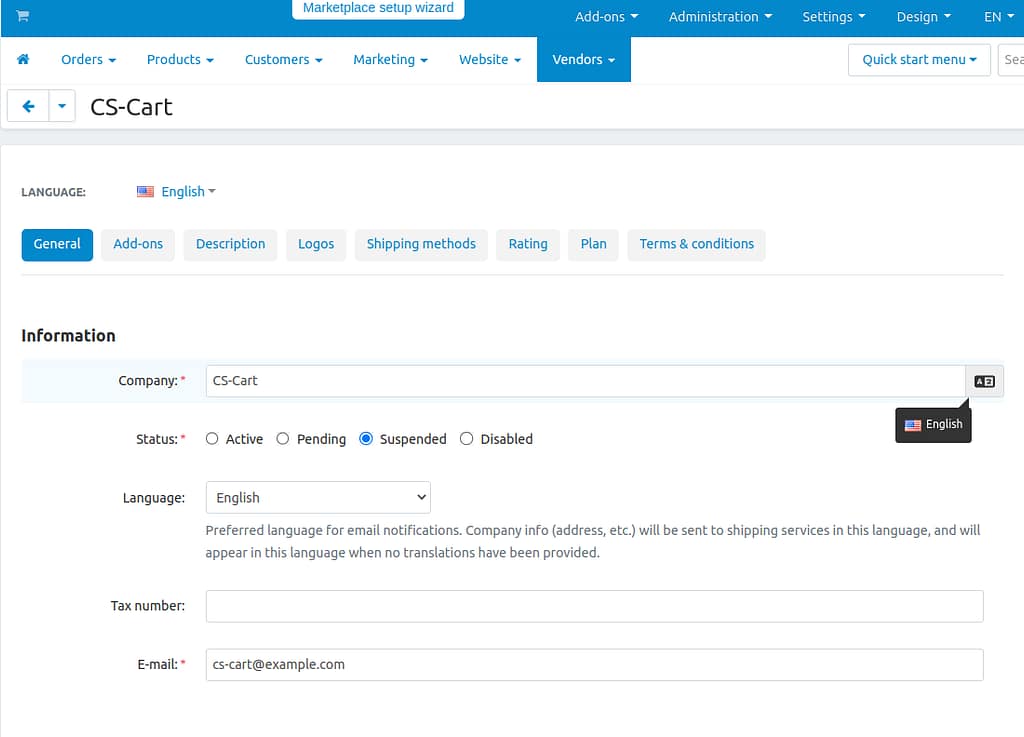Viewport: 1024px width, 737px height.
Task: Choose the Disabled status option
Action: point(466,439)
